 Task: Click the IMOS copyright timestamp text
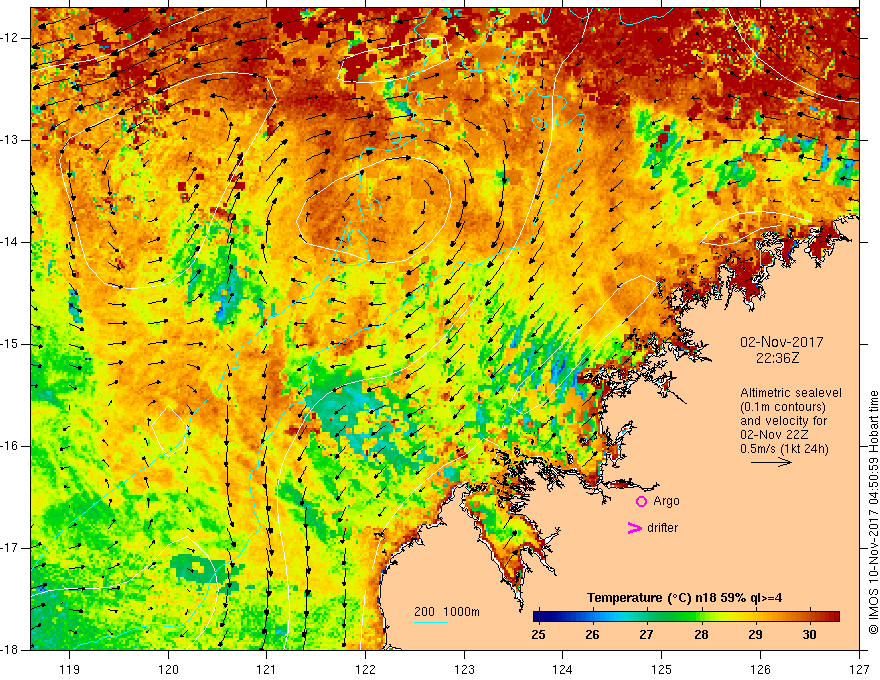coord(873,512)
